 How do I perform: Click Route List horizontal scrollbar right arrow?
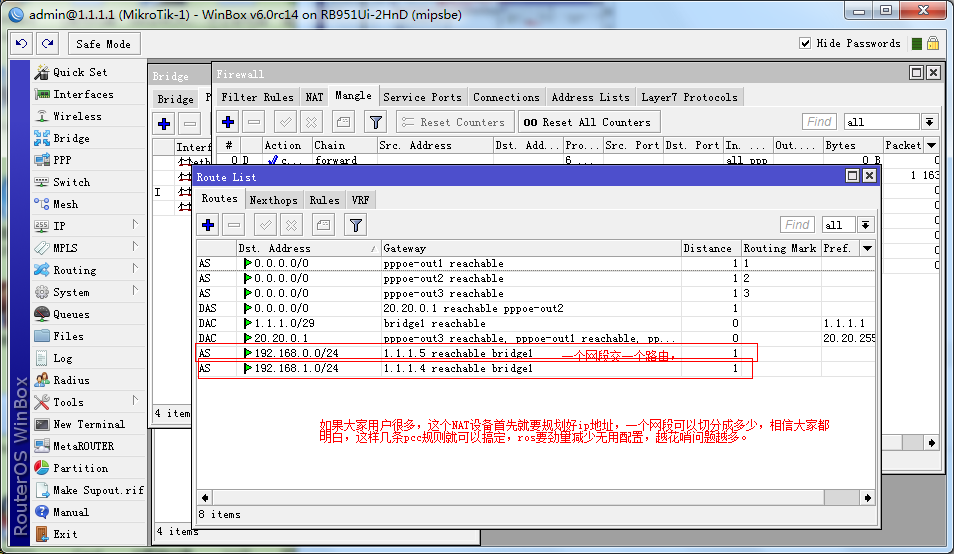[x=868, y=497]
